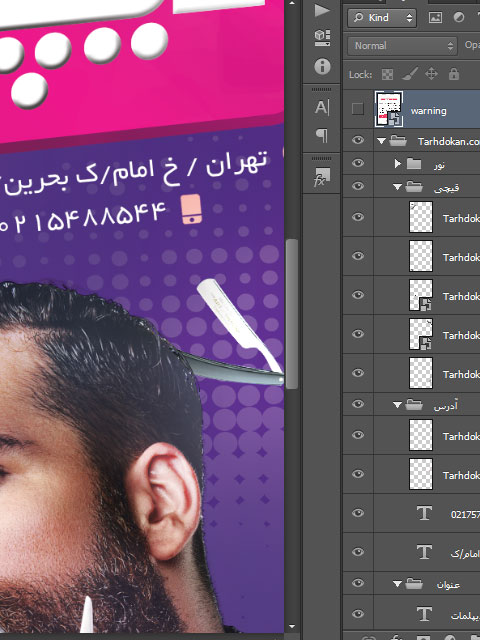
Task: Collapse the آدرس group arrow
Action: pyautogui.click(x=397, y=404)
